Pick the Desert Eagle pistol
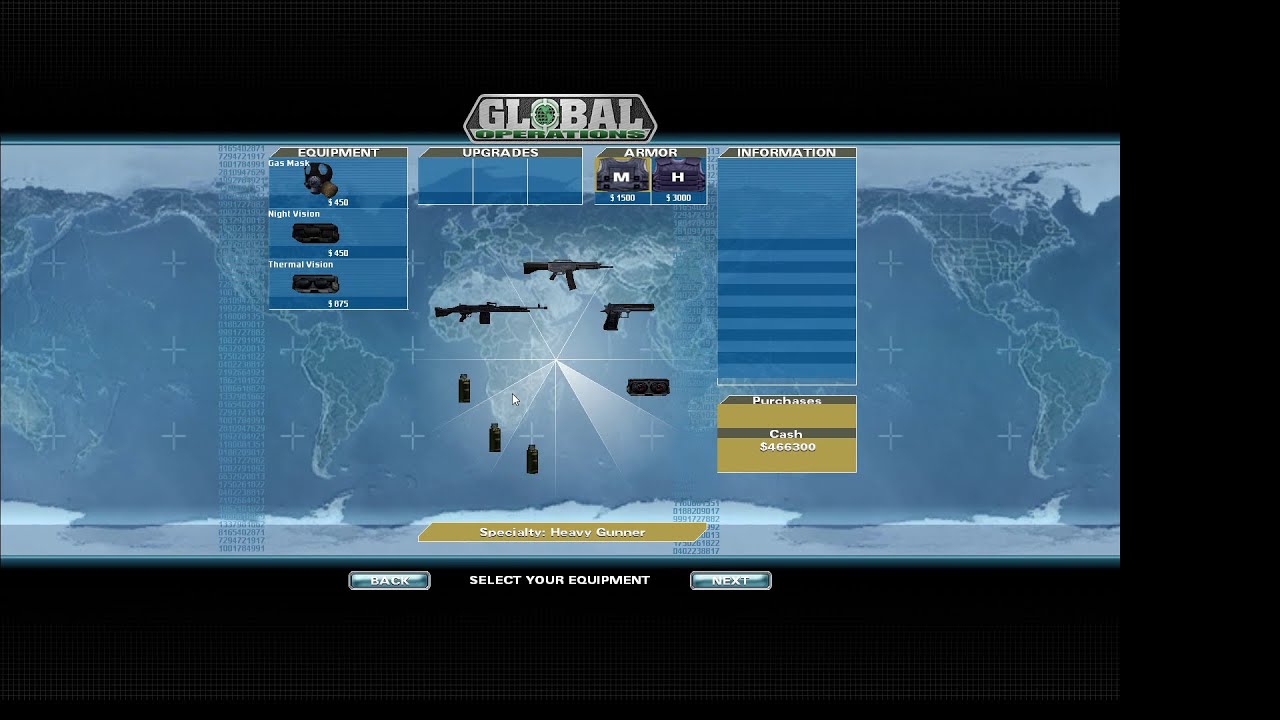 [628, 316]
